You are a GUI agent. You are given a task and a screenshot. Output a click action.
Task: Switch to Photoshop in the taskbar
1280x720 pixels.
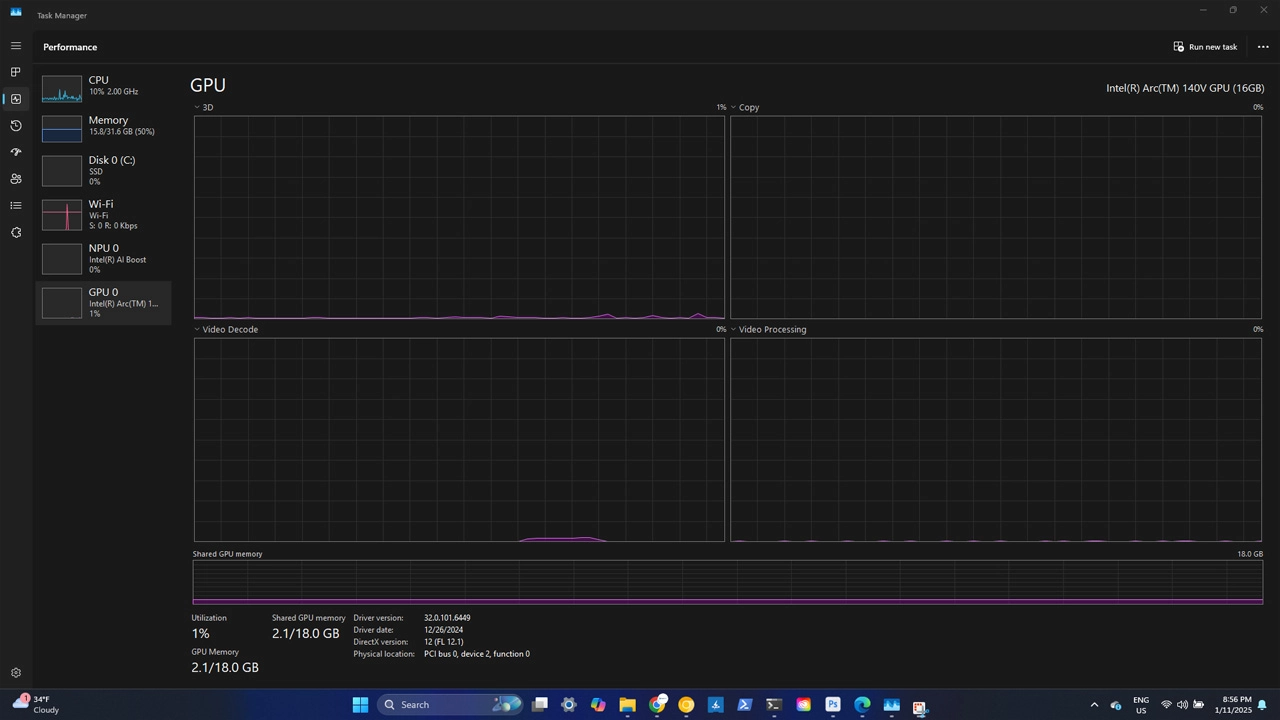(833, 705)
